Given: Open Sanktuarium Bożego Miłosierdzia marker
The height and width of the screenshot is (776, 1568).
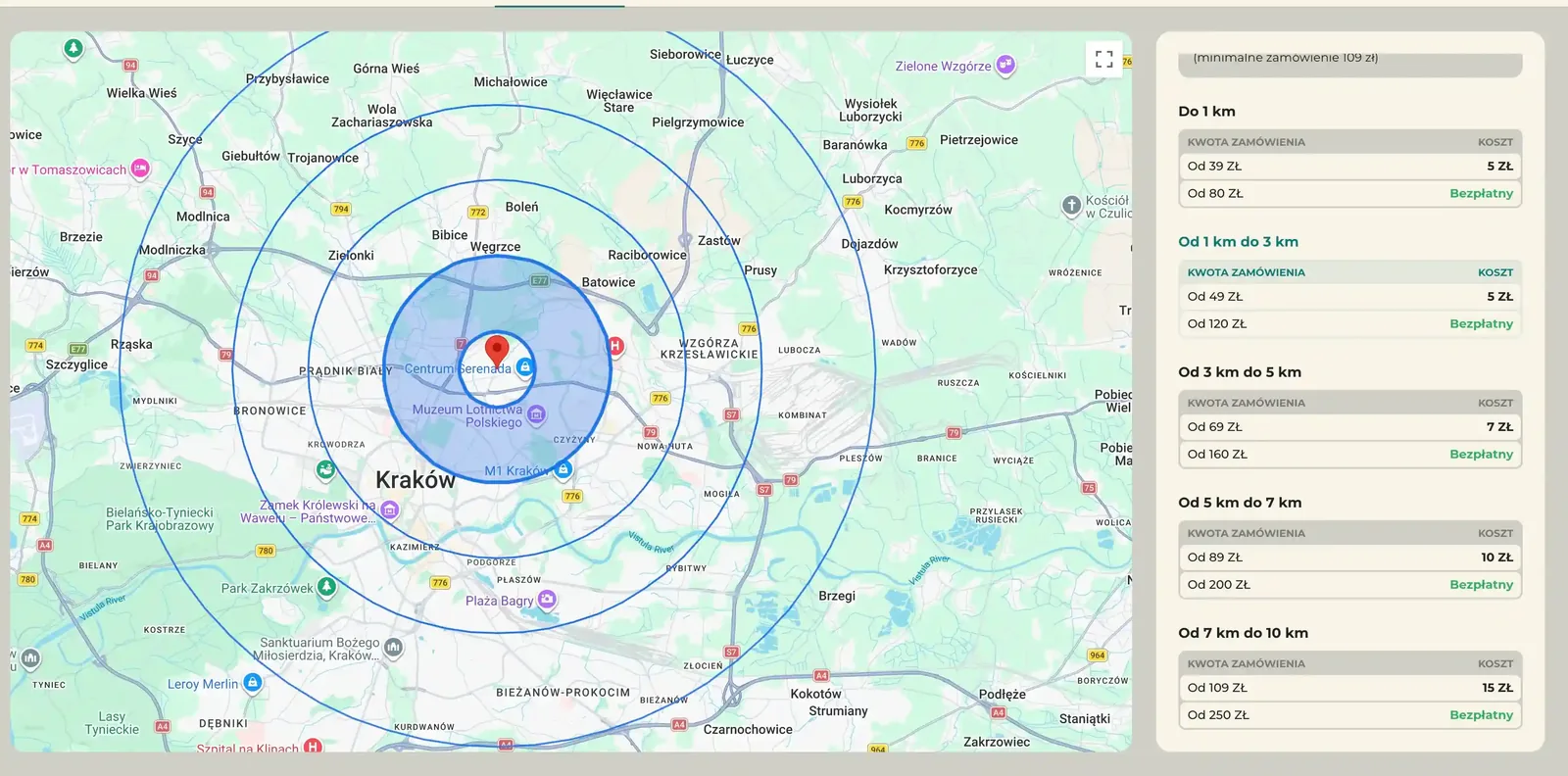Looking at the screenshot, I should tap(394, 648).
